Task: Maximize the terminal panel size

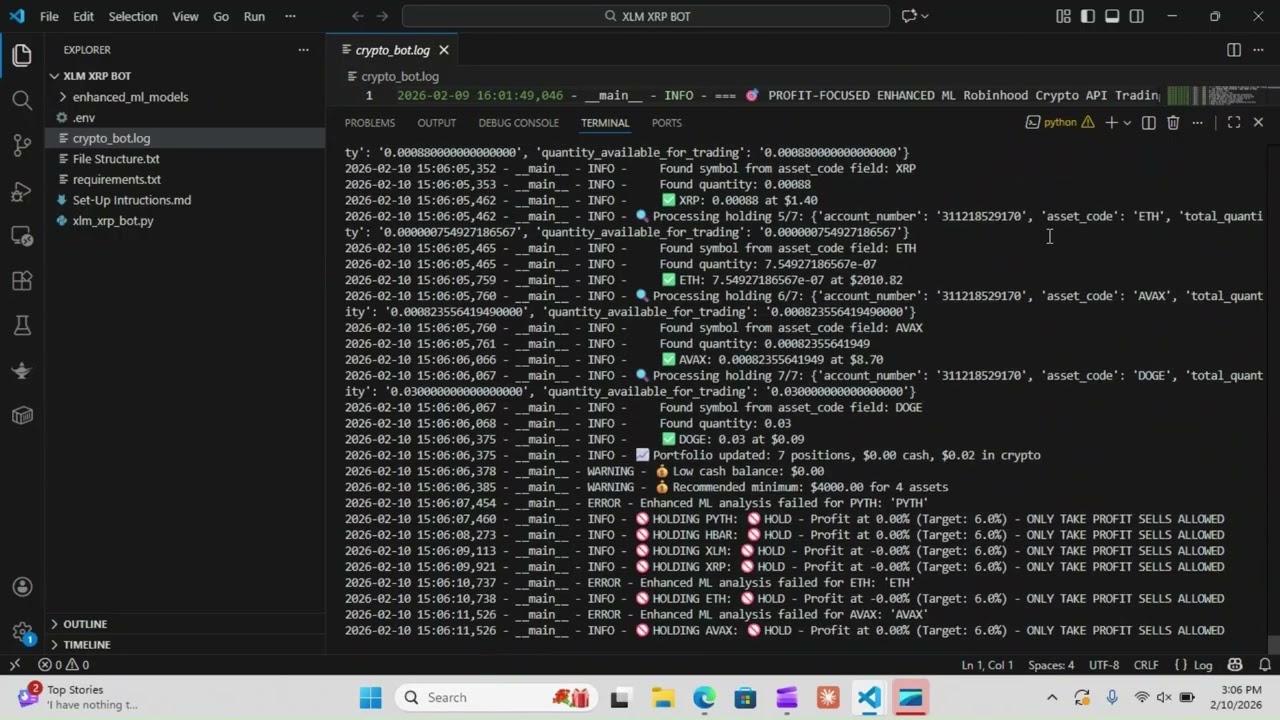Action: [x=1234, y=122]
